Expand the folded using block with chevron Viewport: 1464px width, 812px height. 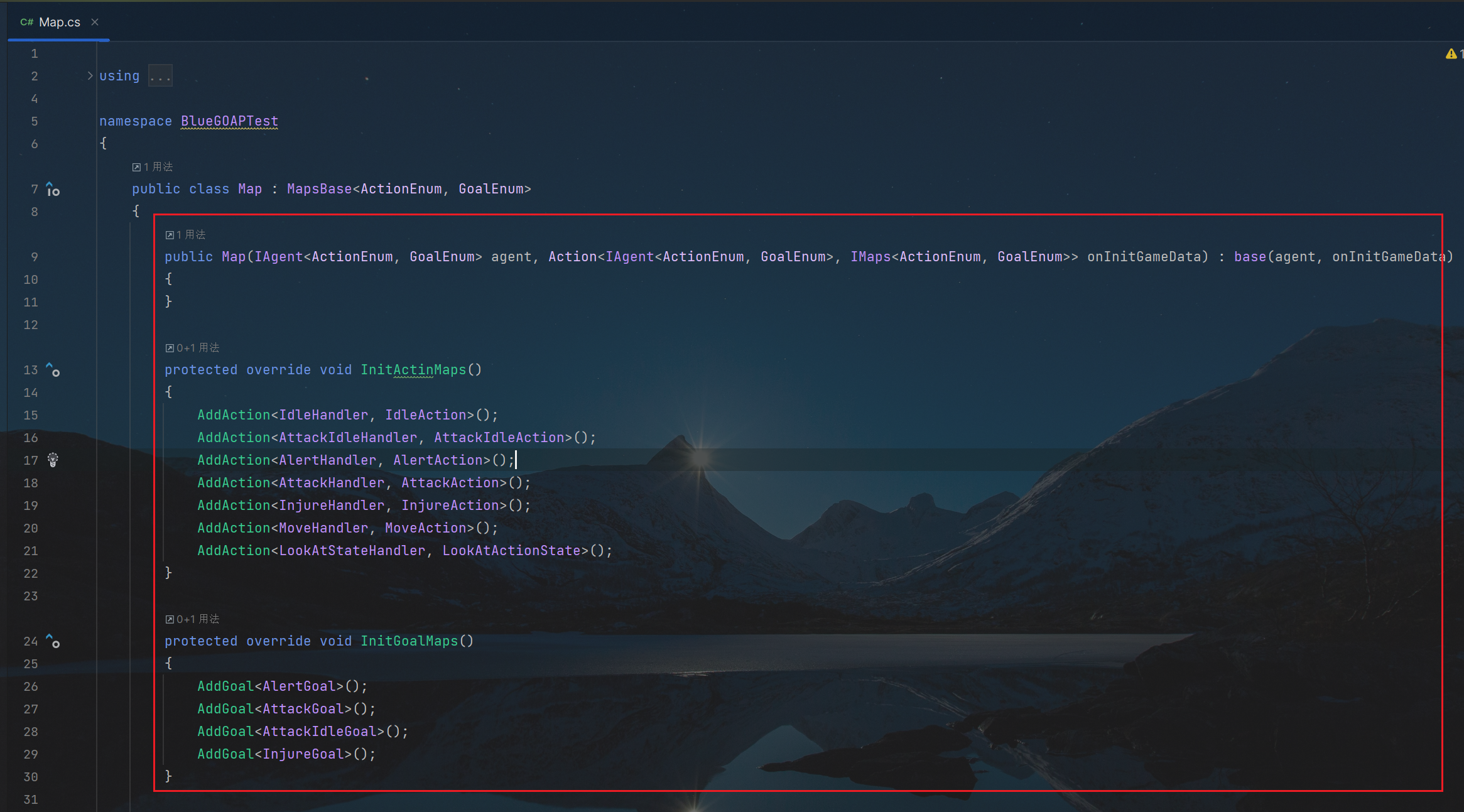tap(90, 76)
